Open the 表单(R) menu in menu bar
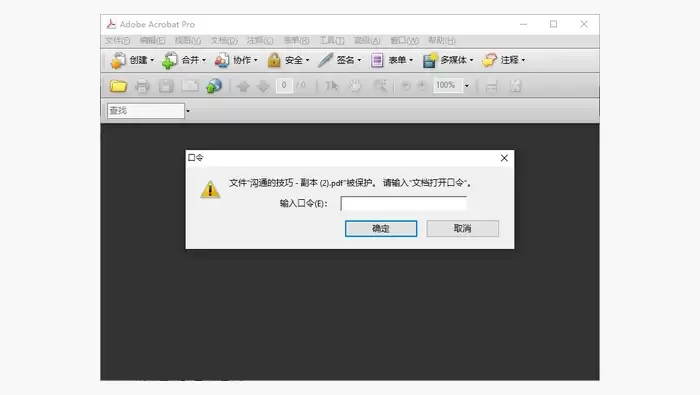The width and height of the screenshot is (700, 395). [x=296, y=41]
